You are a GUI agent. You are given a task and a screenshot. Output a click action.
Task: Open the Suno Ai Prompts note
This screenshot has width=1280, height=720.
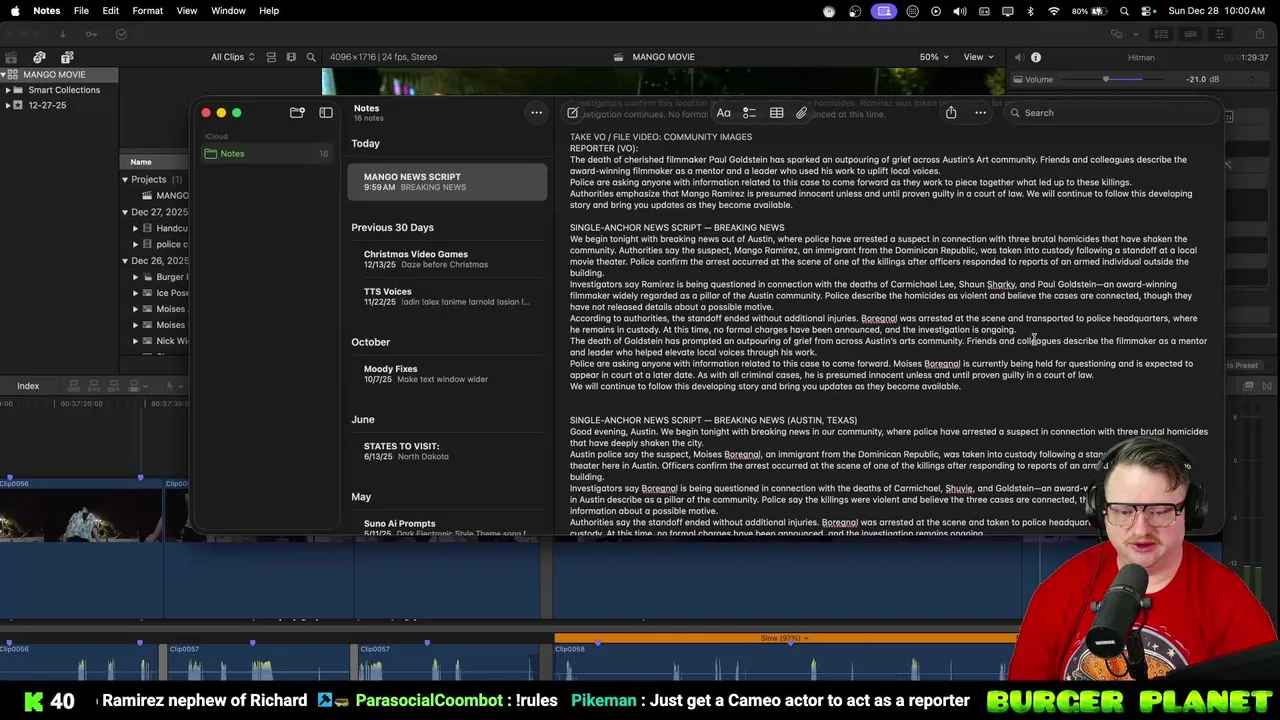coord(447,527)
